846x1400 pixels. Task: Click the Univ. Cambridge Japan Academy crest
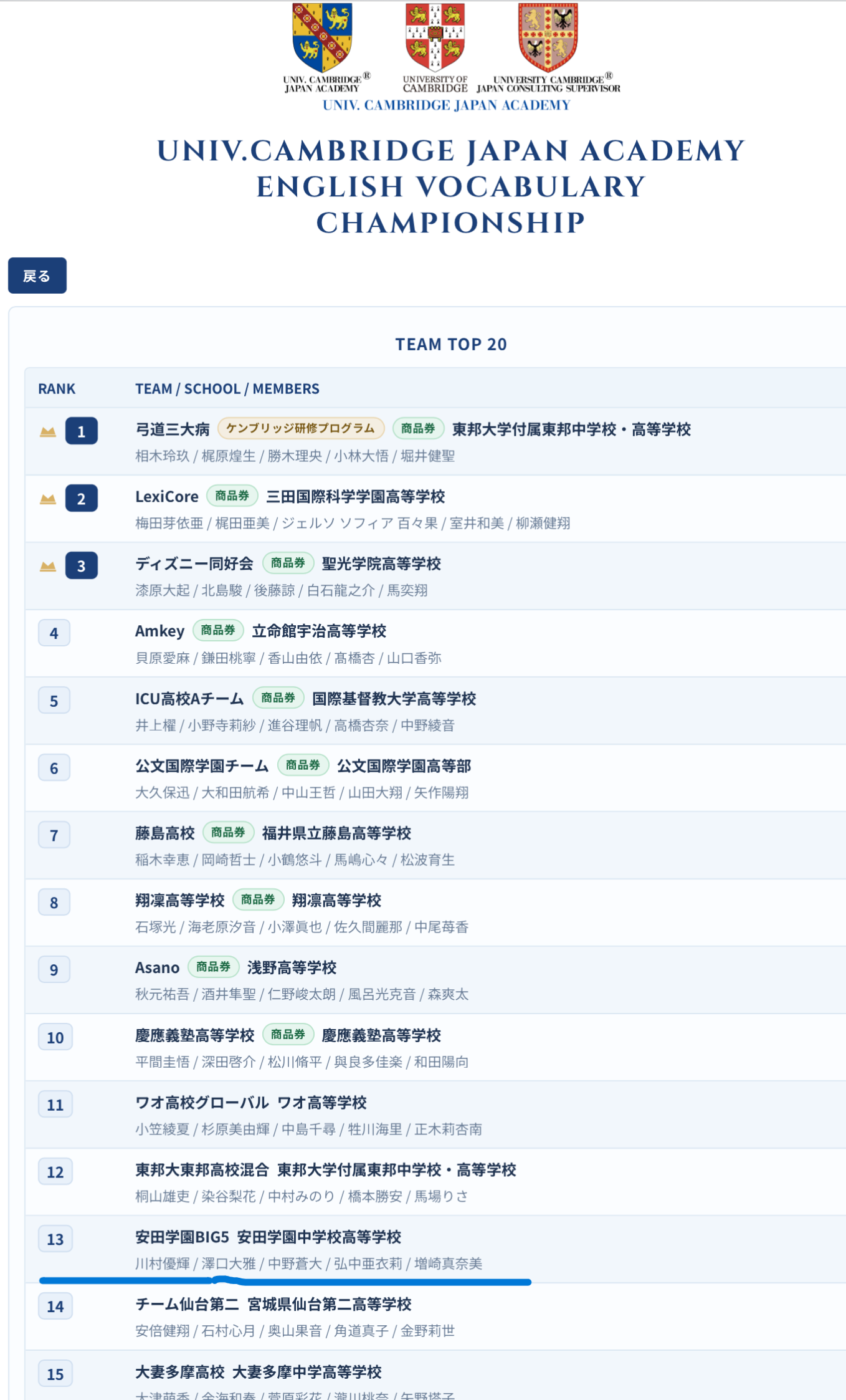coord(322,37)
